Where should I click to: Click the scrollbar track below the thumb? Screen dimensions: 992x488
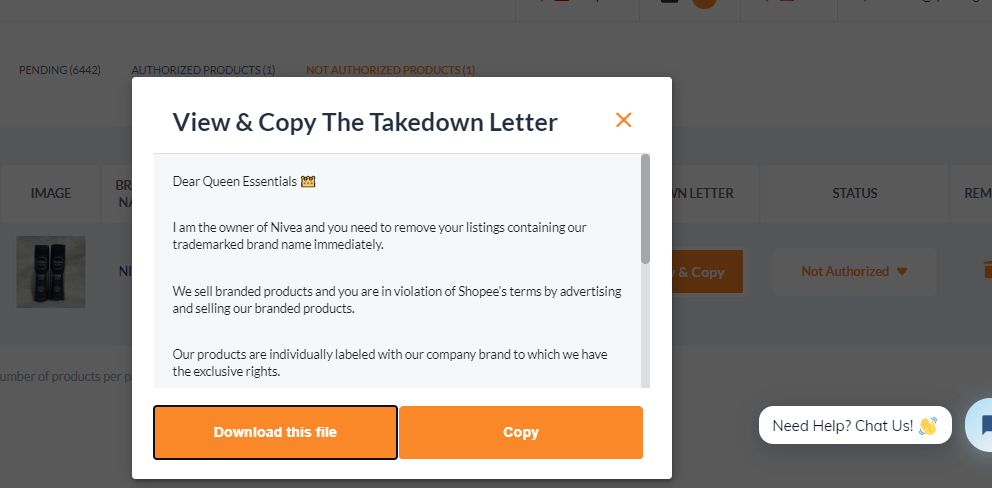[x=645, y=326]
